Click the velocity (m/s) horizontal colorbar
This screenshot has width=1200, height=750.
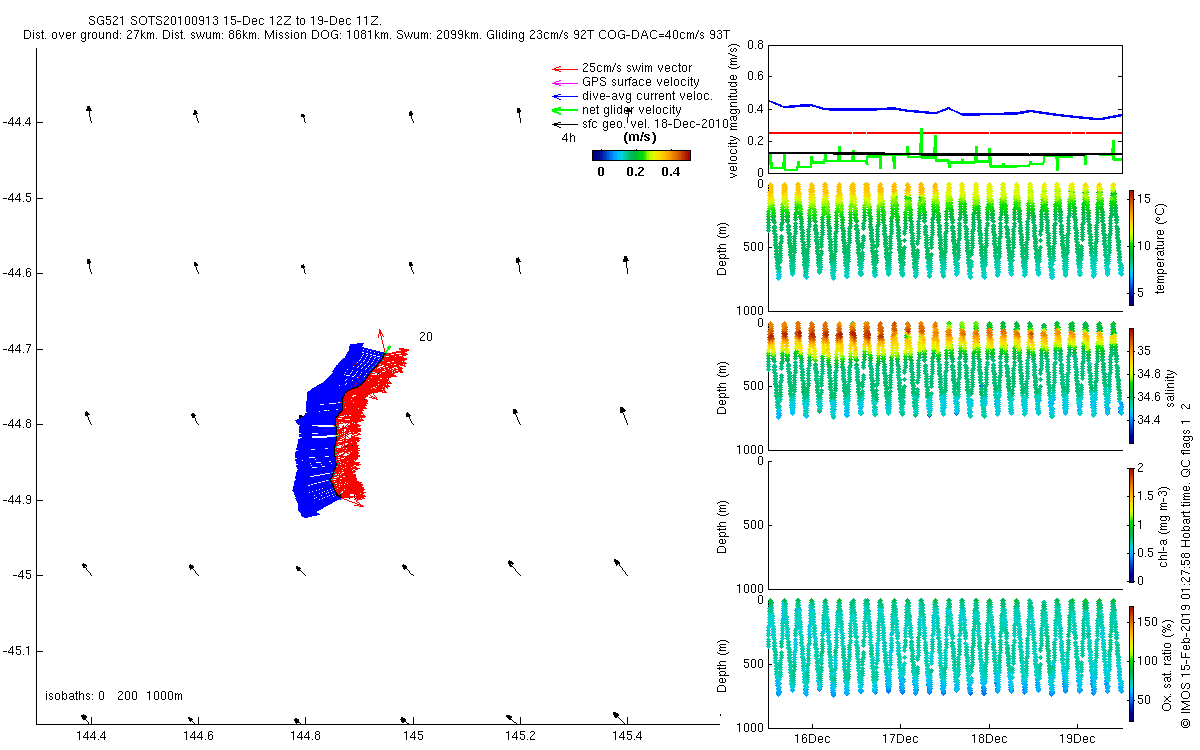click(641, 155)
